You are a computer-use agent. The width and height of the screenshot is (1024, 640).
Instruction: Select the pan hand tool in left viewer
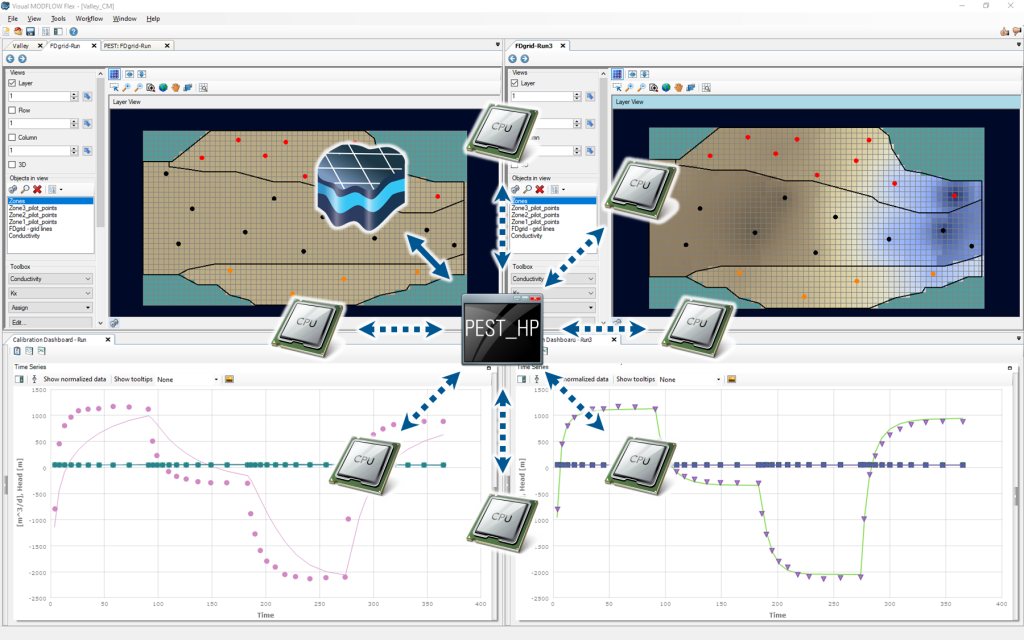point(175,87)
